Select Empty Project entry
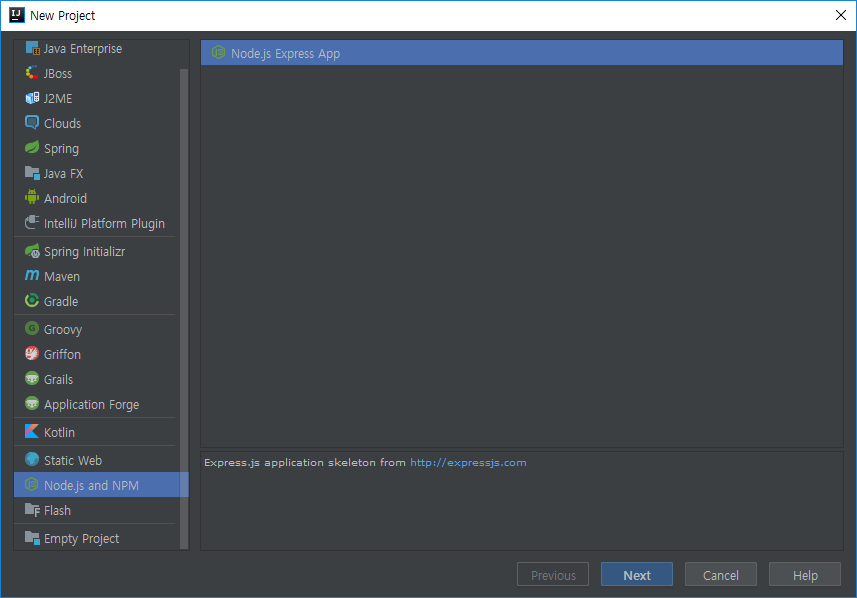857x598 pixels. click(81, 538)
